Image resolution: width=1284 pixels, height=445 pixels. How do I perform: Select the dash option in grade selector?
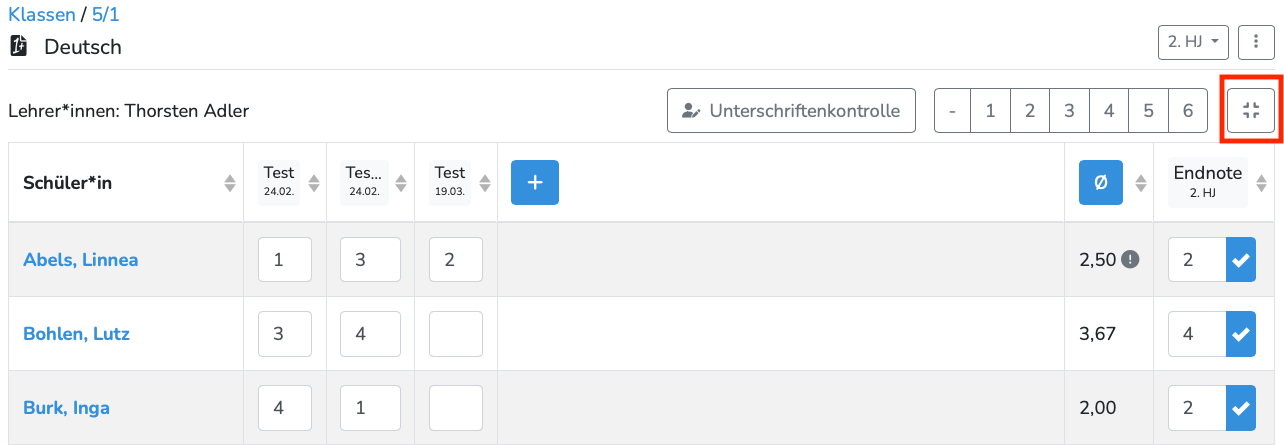[952, 111]
